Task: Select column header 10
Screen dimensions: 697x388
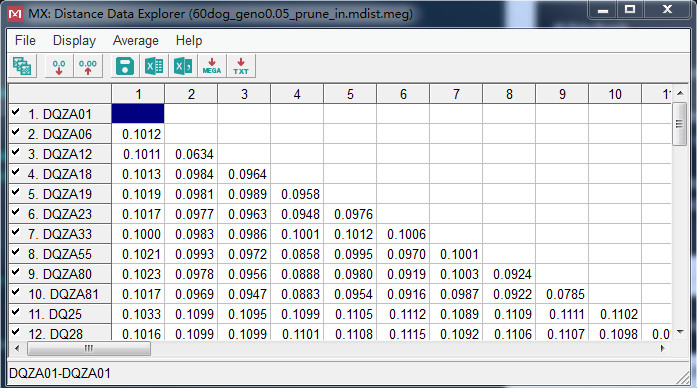Action: pyautogui.click(x=615, y=94)
